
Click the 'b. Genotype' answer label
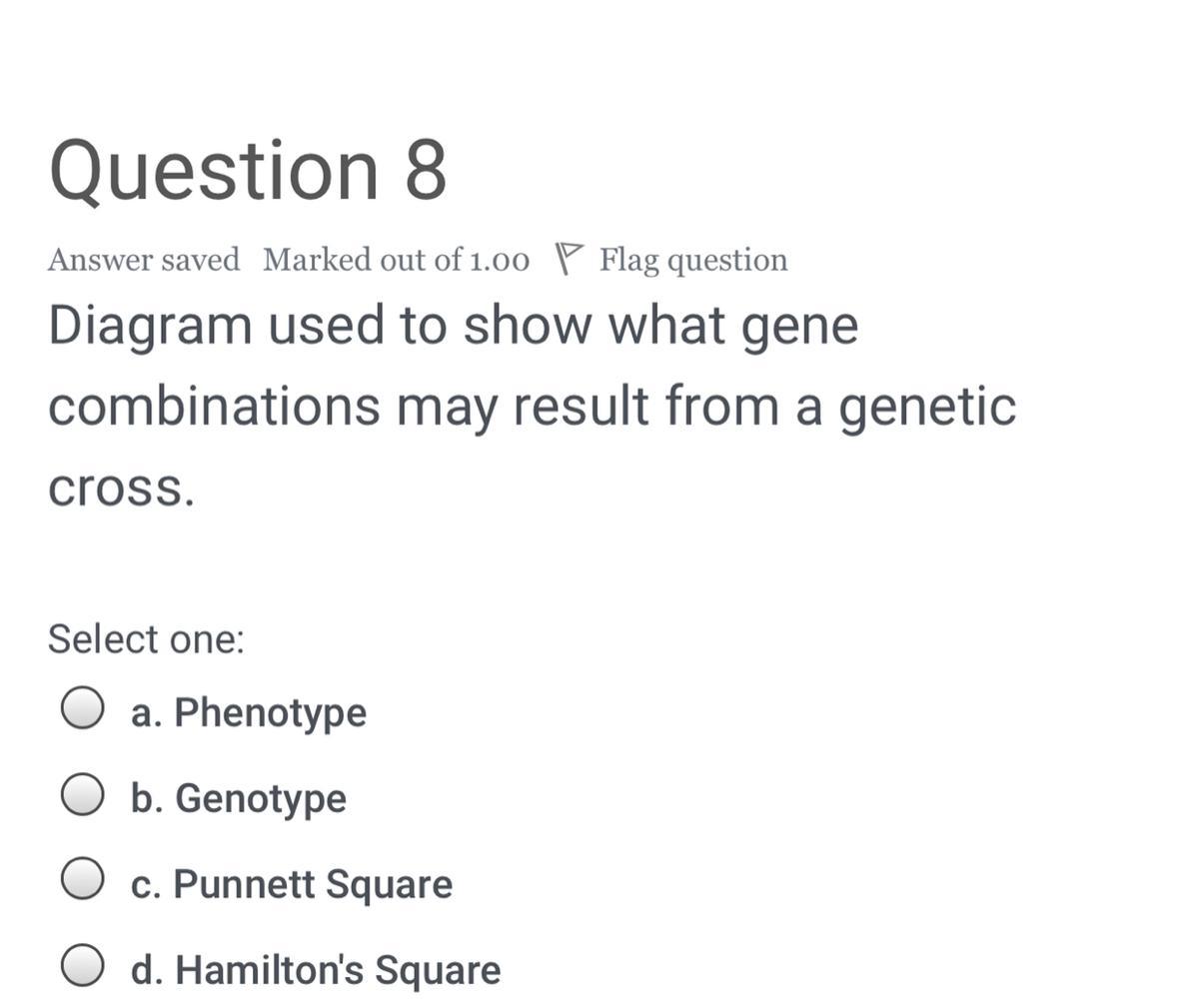tap(239, 798)
